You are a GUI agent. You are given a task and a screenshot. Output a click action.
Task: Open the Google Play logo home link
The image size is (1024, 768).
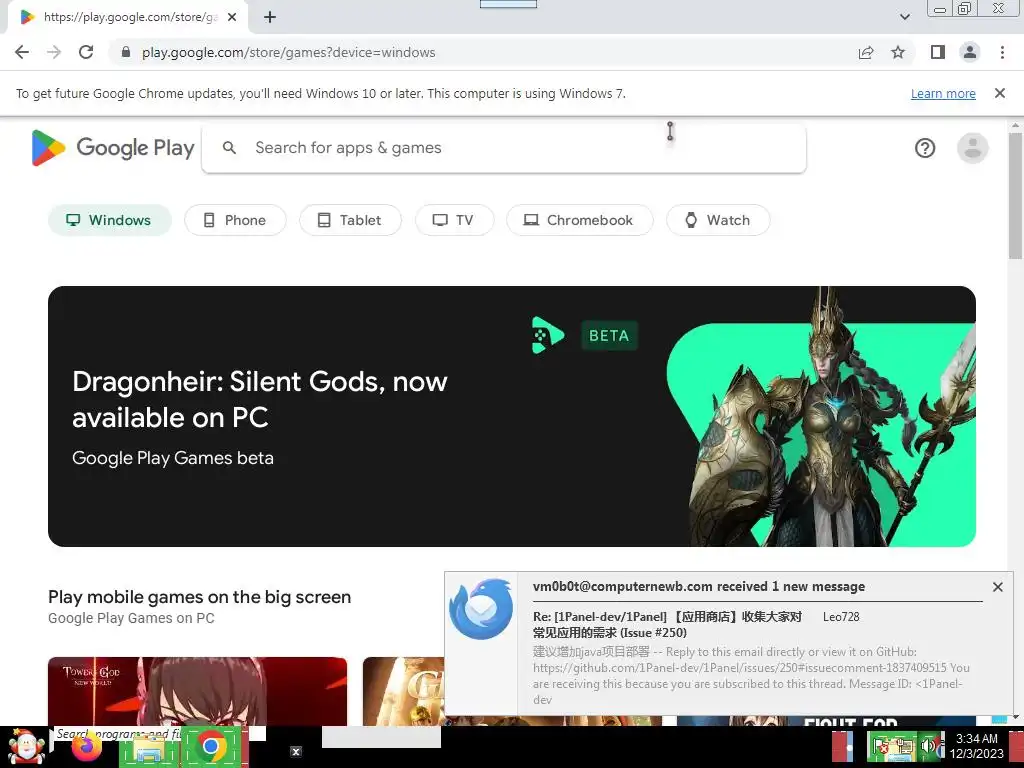point(114,148)
